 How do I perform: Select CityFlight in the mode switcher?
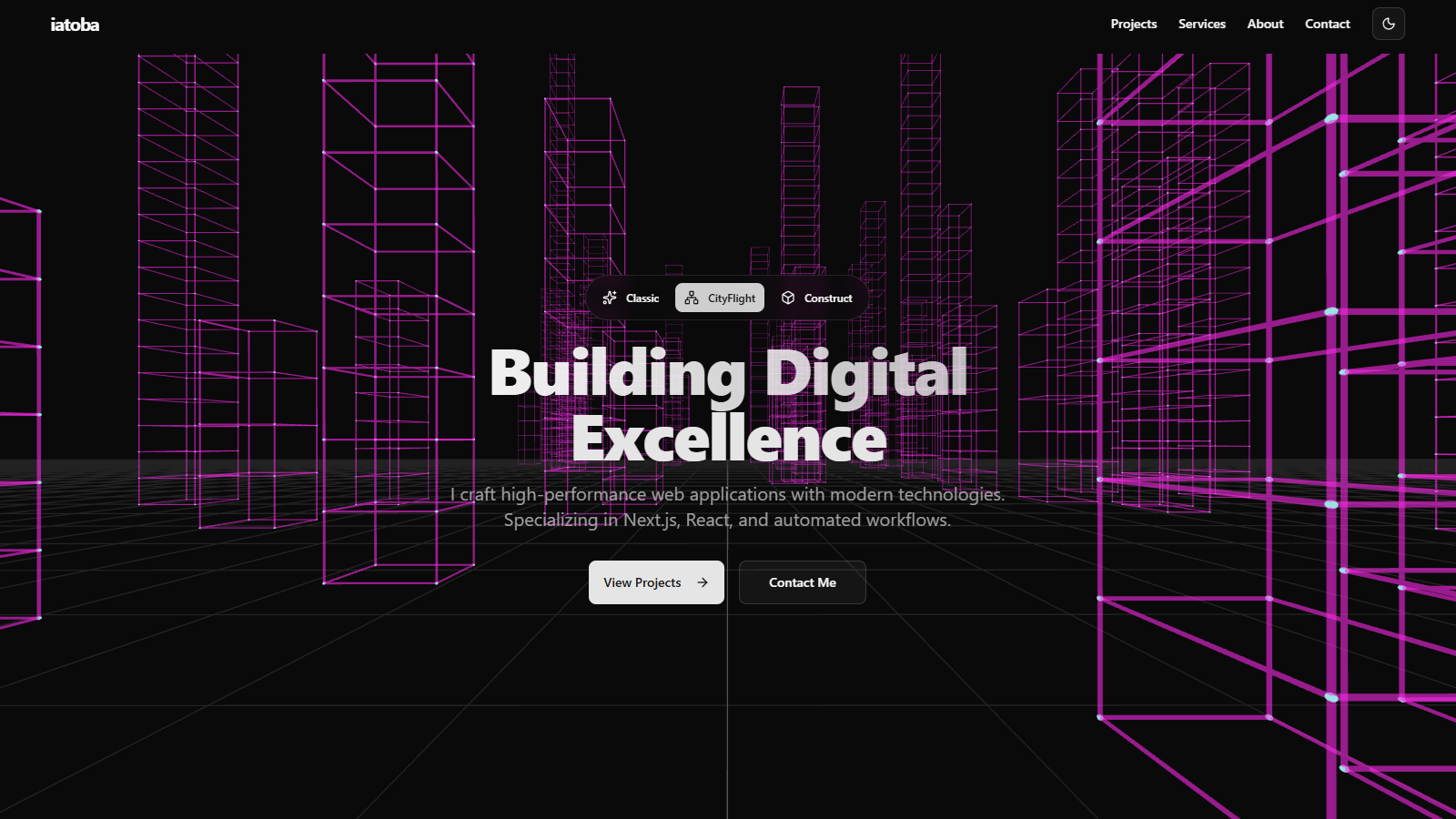click(719, 298)
